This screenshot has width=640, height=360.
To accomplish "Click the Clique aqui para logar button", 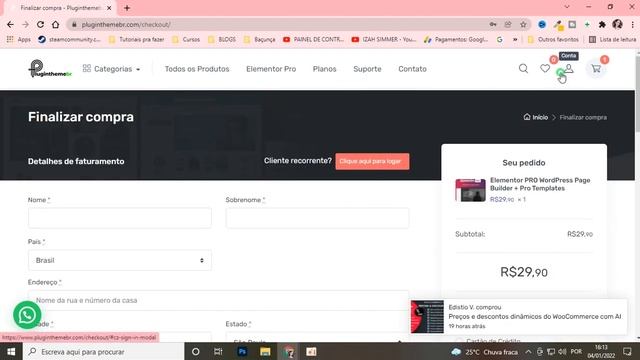I will click(x=372, y=161).
